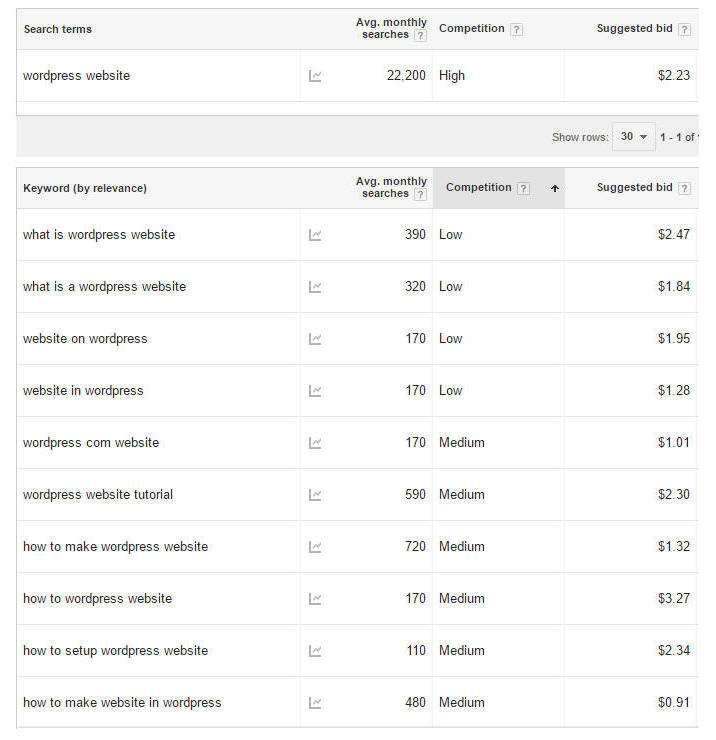716x740 pixels.
Task: Click trend chart icon for wordpress website
Action: pos(315,76)
